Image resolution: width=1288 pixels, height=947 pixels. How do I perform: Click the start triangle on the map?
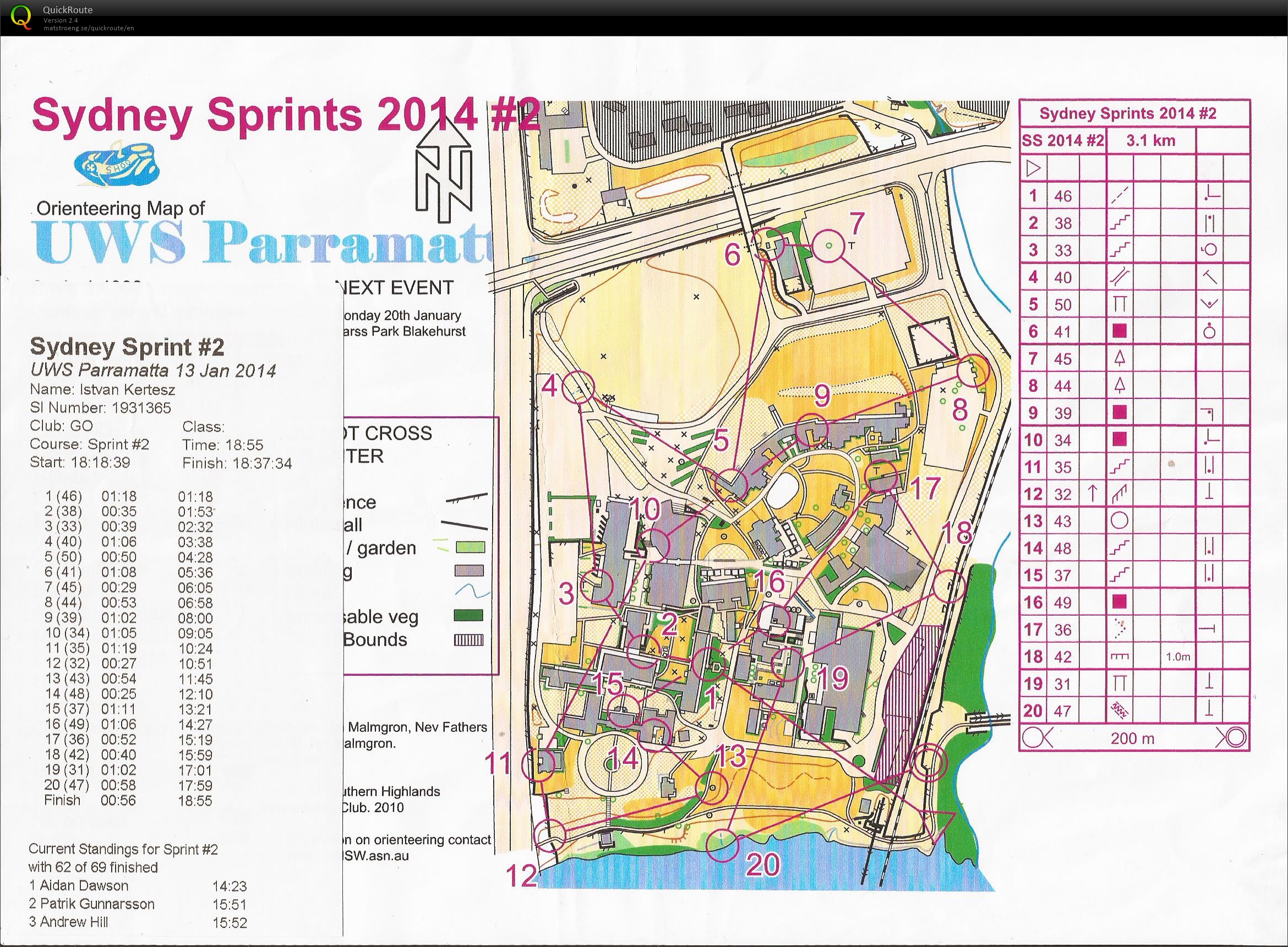point(940,826)
